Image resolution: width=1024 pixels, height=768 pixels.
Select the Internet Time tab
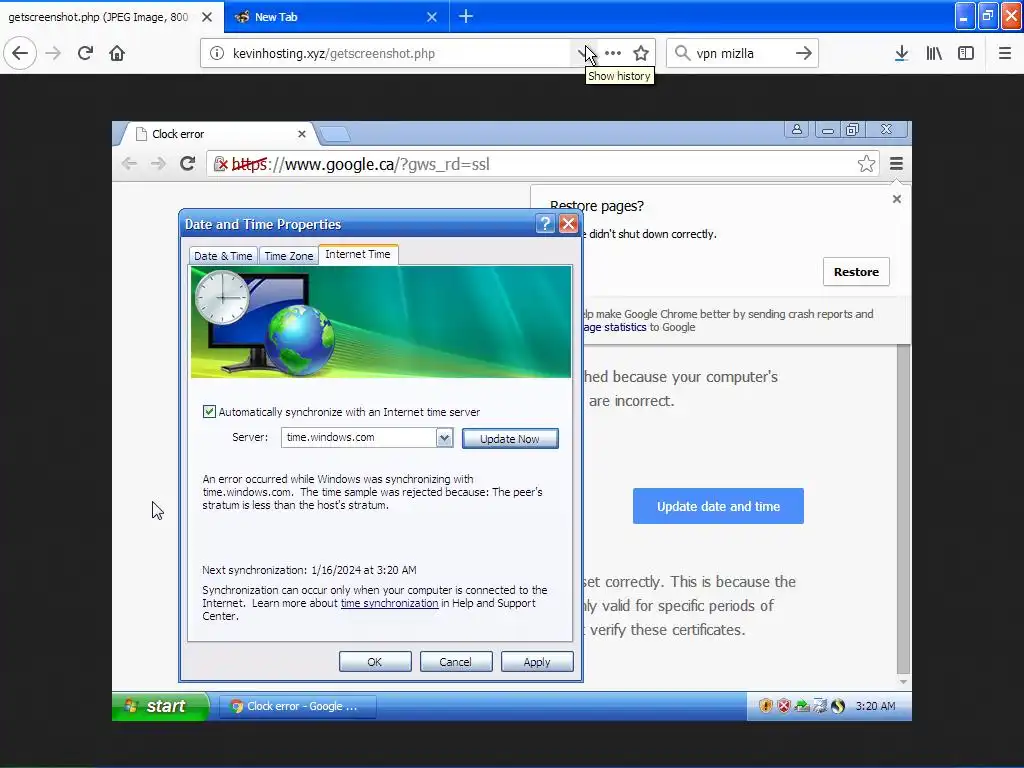358,255
